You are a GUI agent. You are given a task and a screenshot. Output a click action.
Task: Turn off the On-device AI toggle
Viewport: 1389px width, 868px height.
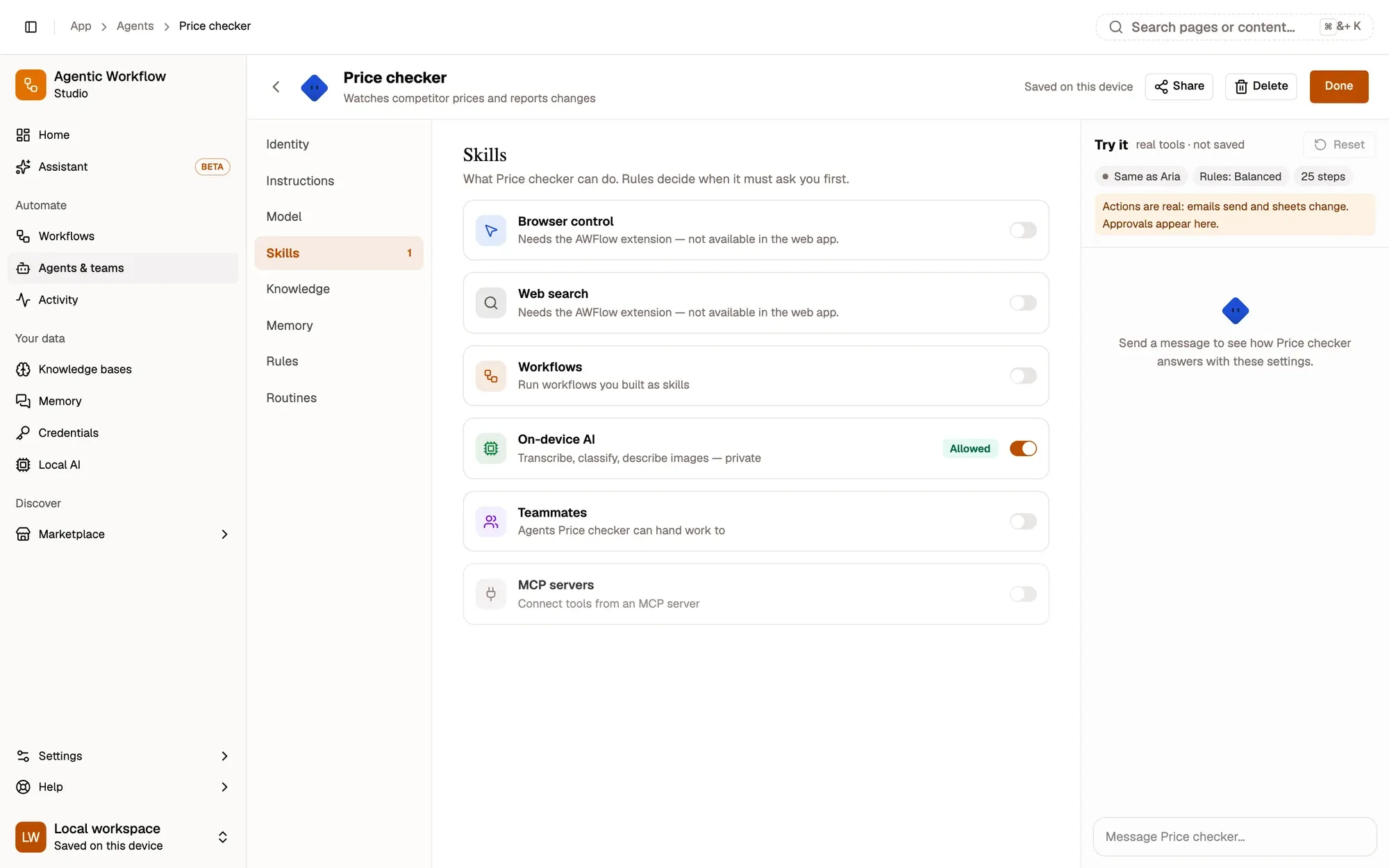(x=1023, y=449)
